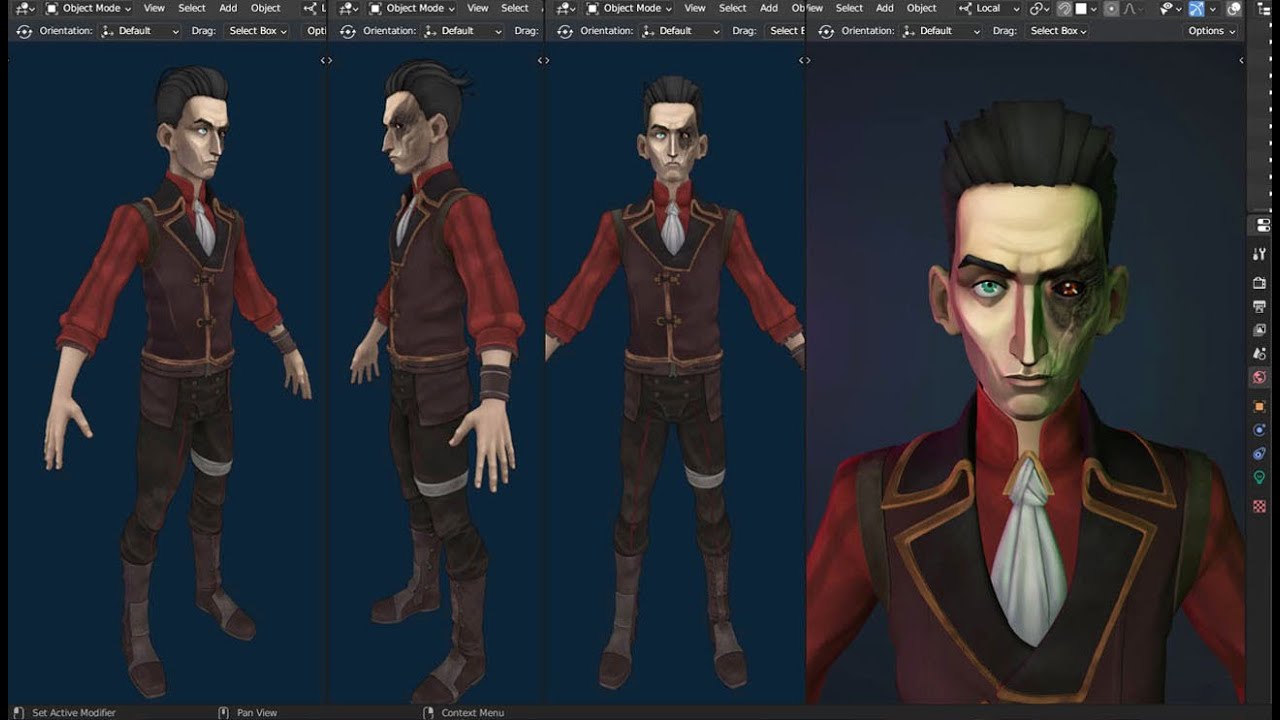
Task: Open the Output properties tab
Action: (x=1260, y=305)
